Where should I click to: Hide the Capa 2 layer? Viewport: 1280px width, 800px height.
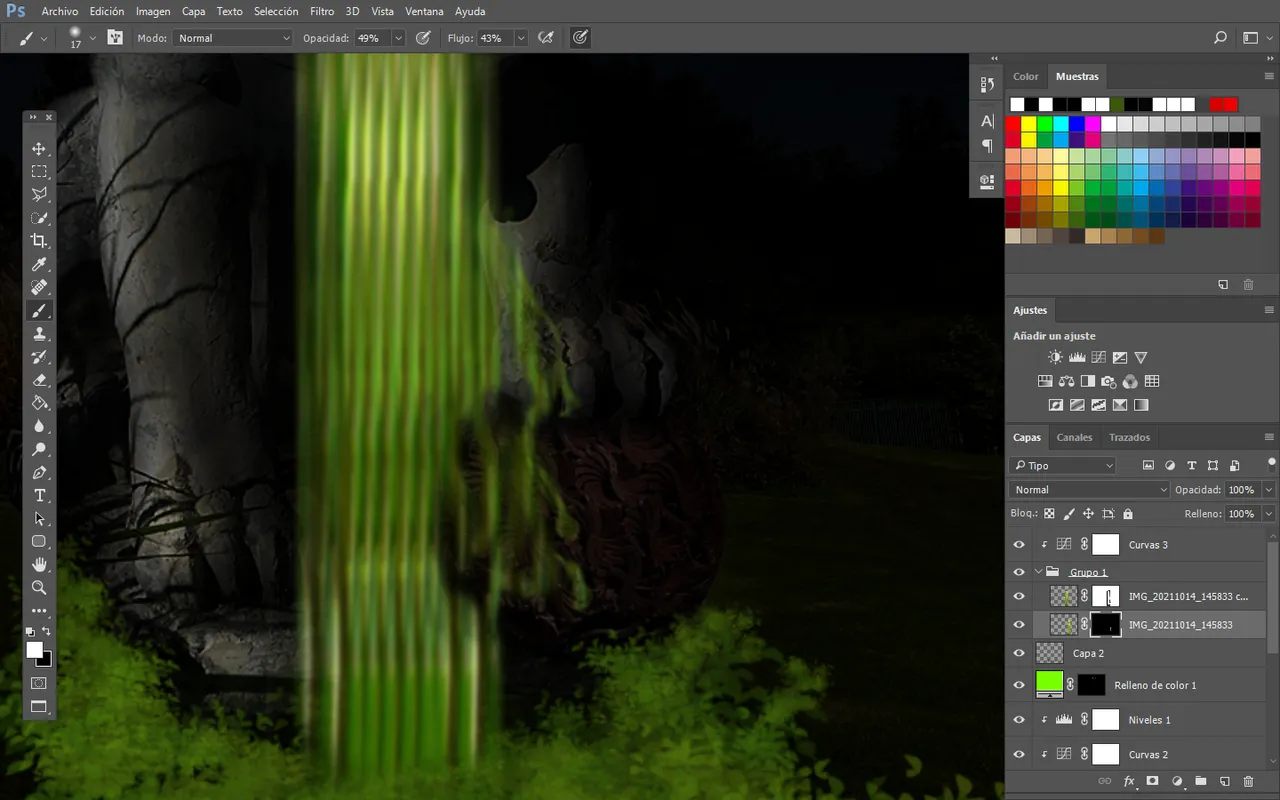coord(1019,653)
